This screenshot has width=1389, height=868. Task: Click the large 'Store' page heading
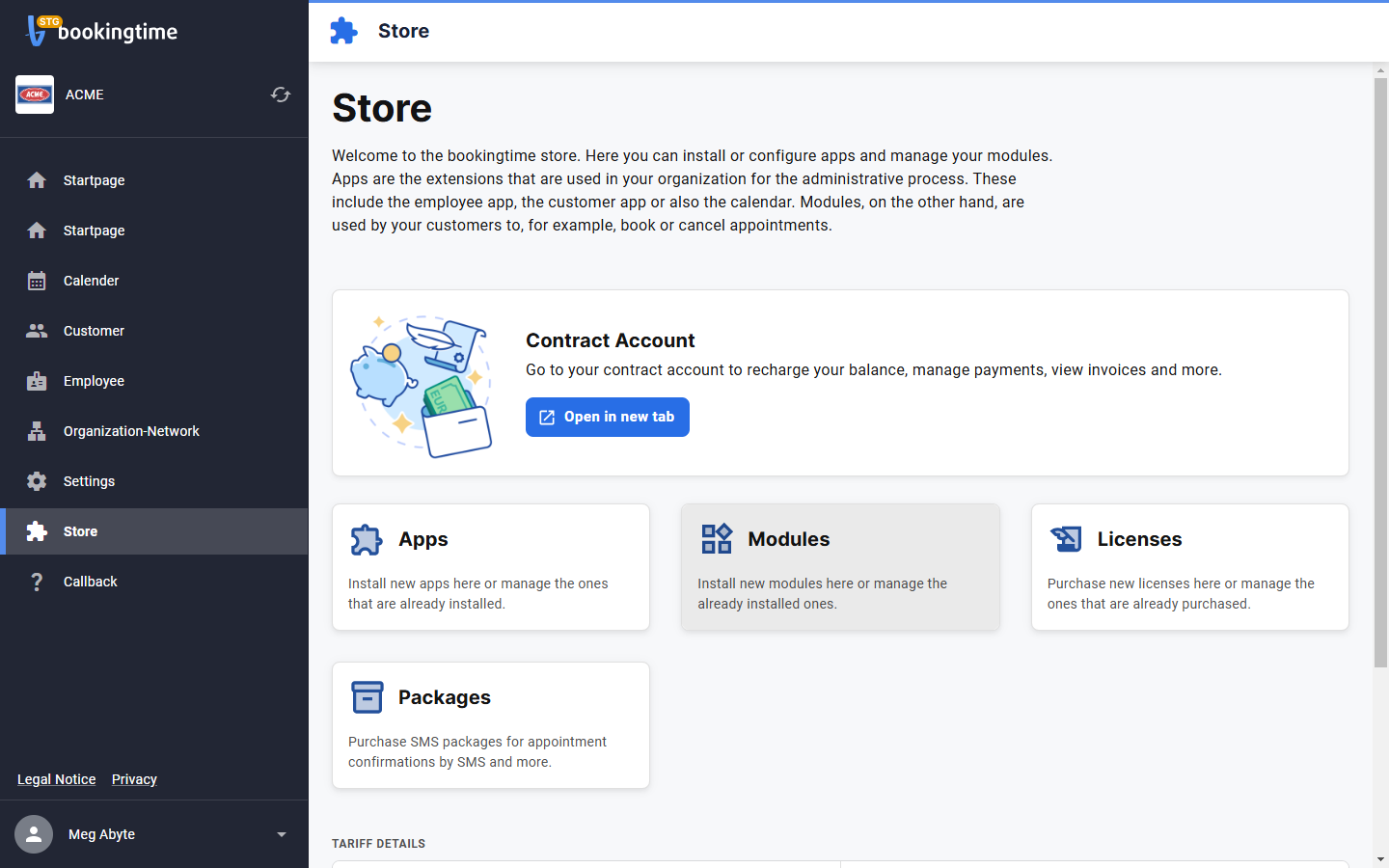click(x=382, y=108)
